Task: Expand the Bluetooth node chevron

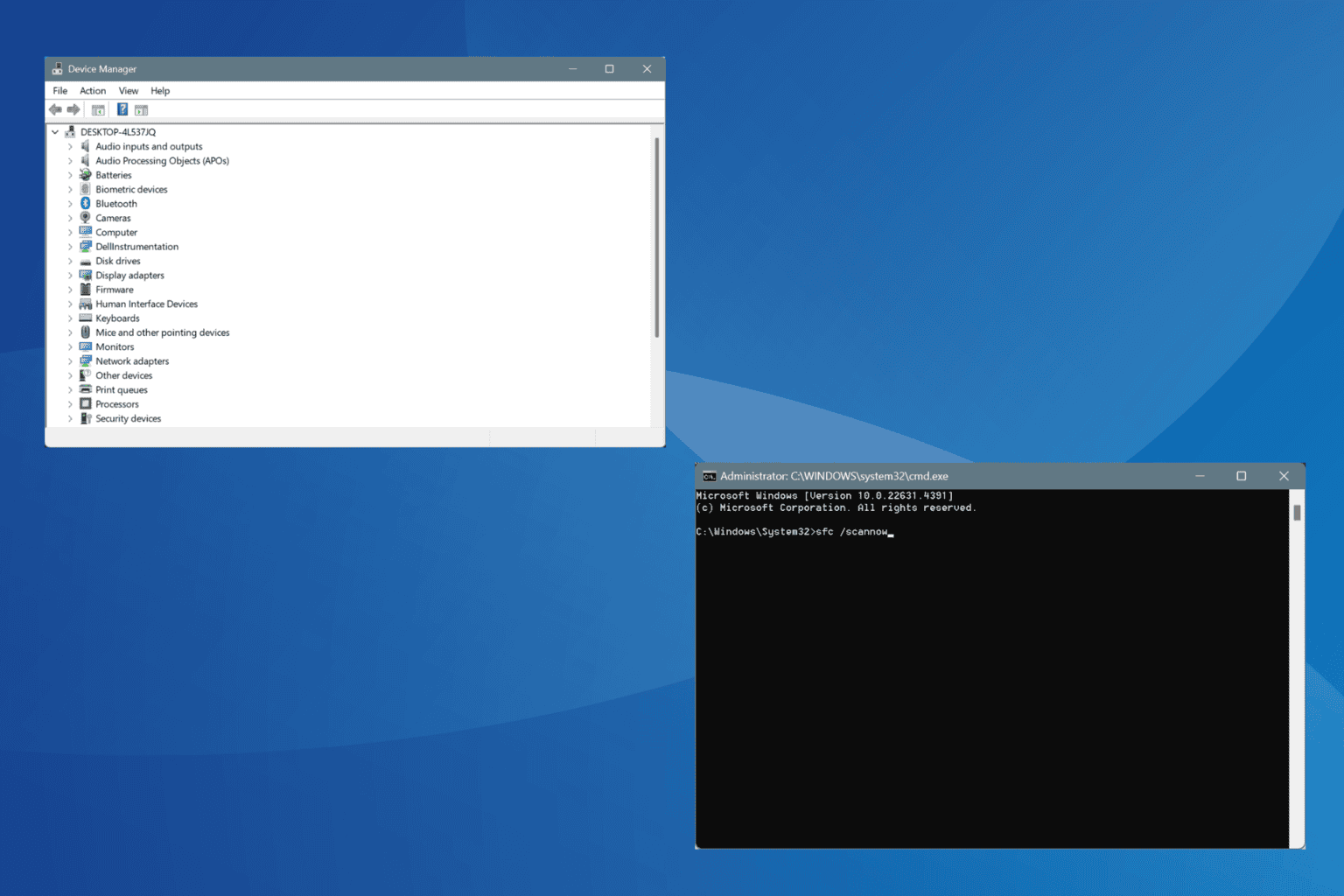Action: pyautogui.click(x=70, y=203)
